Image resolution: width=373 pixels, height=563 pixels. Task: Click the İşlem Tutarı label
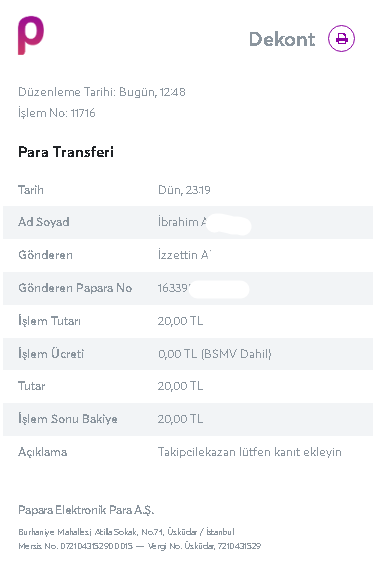tap(50, 321)
